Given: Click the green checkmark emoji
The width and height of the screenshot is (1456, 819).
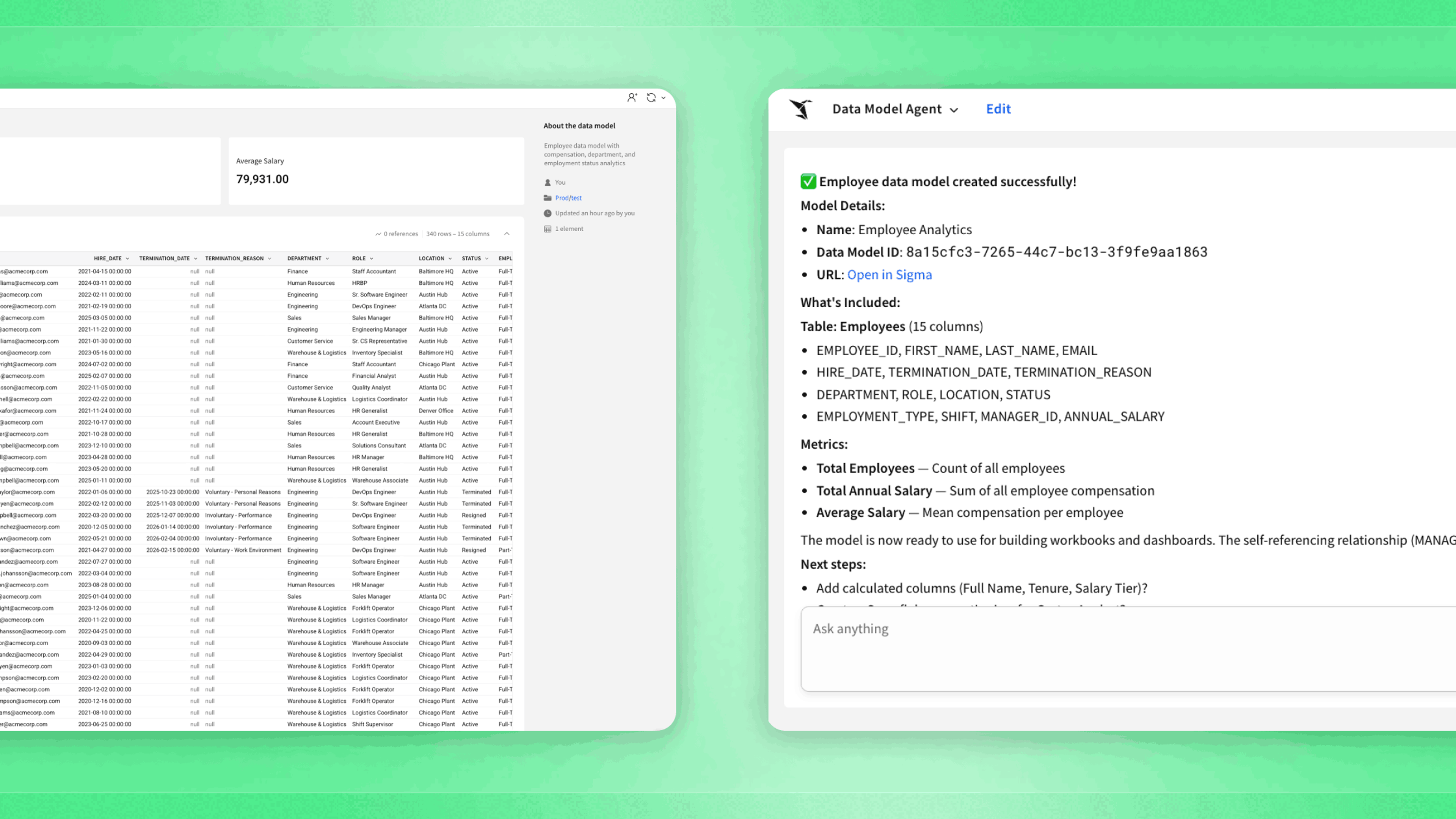Looking at the screenshot, I should (x=808, y=182).
